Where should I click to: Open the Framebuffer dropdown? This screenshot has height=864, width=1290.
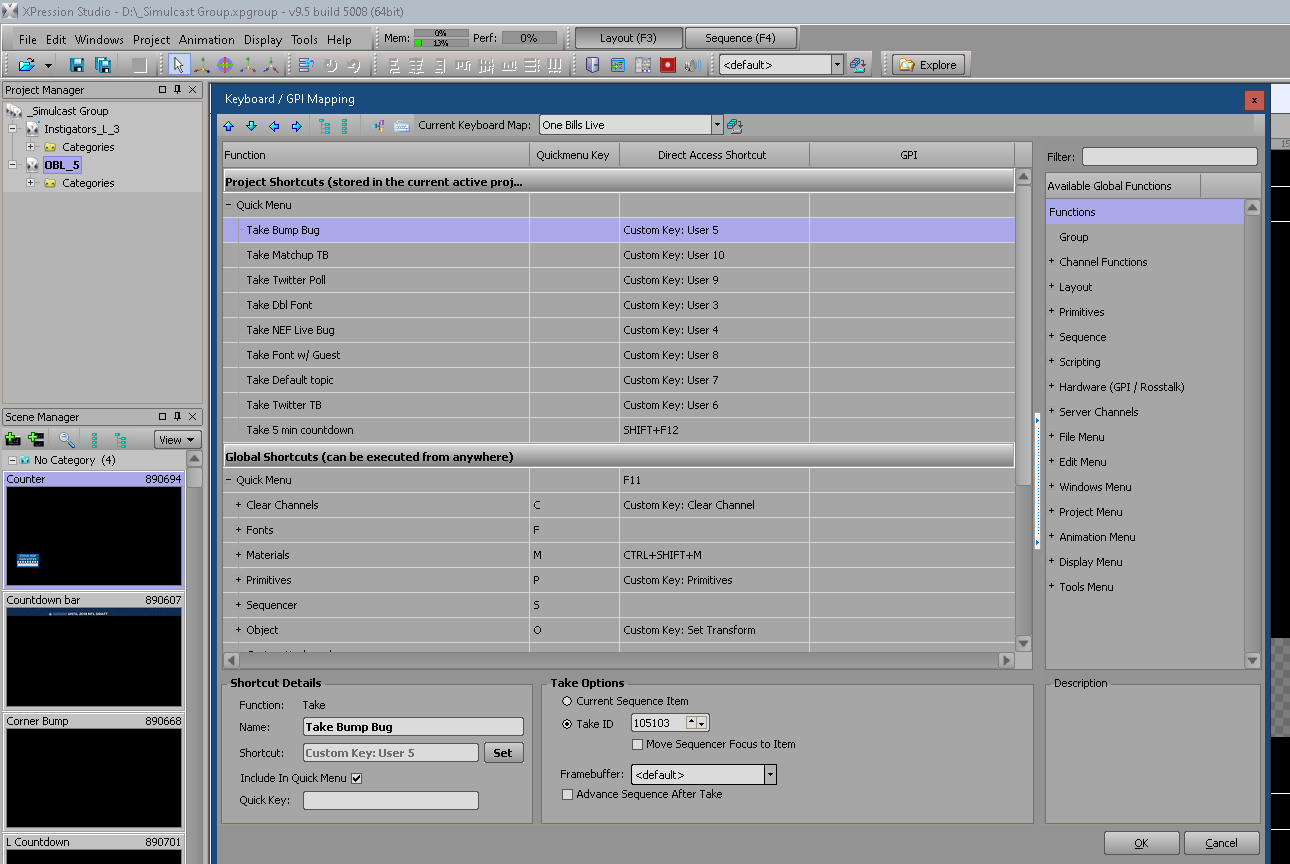pos(770,775)
